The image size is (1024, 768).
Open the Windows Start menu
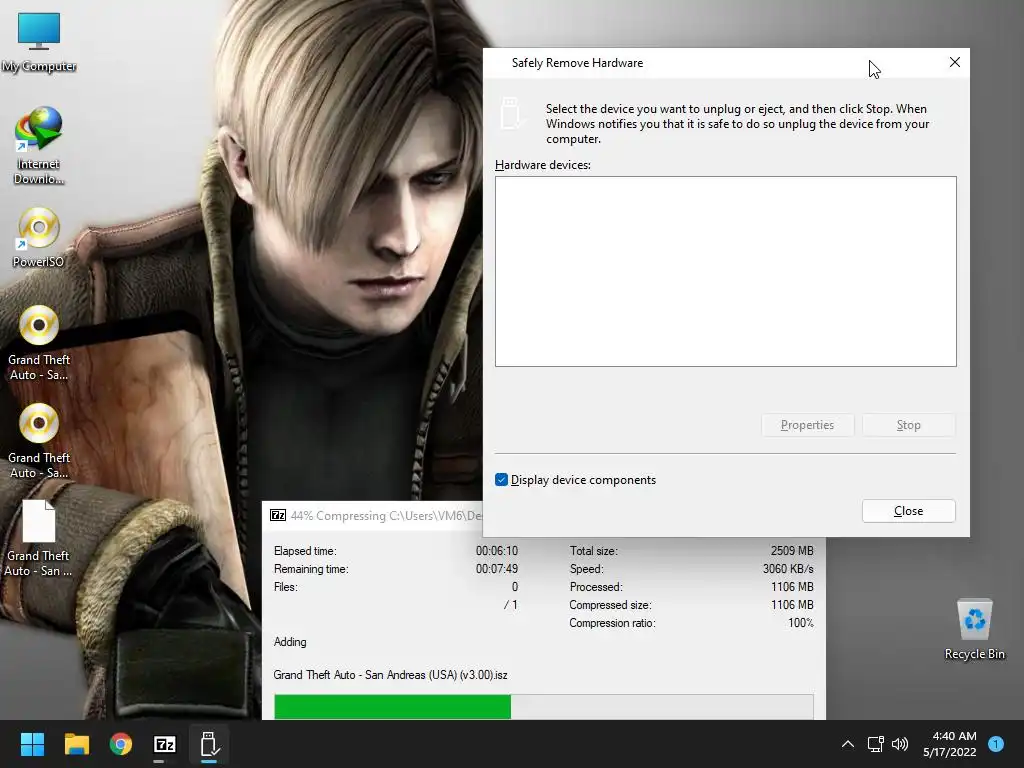point(32,744)
